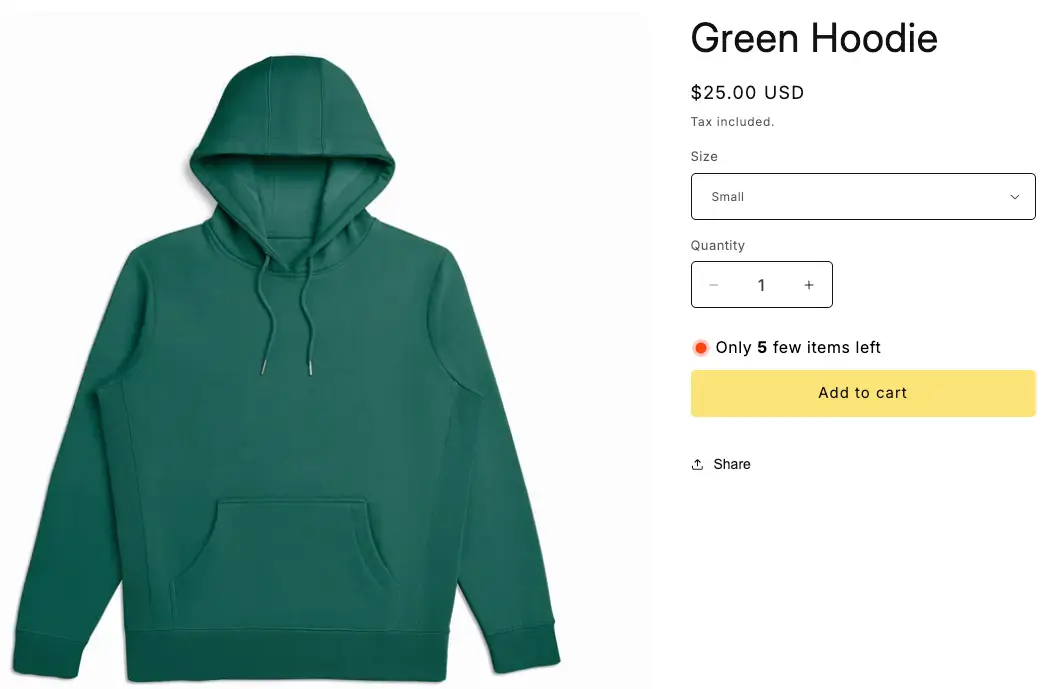The width and height of the screenshot is (1062, 689).
Task: Click the bold number 5 in stock message
Action: click(762, 348)
